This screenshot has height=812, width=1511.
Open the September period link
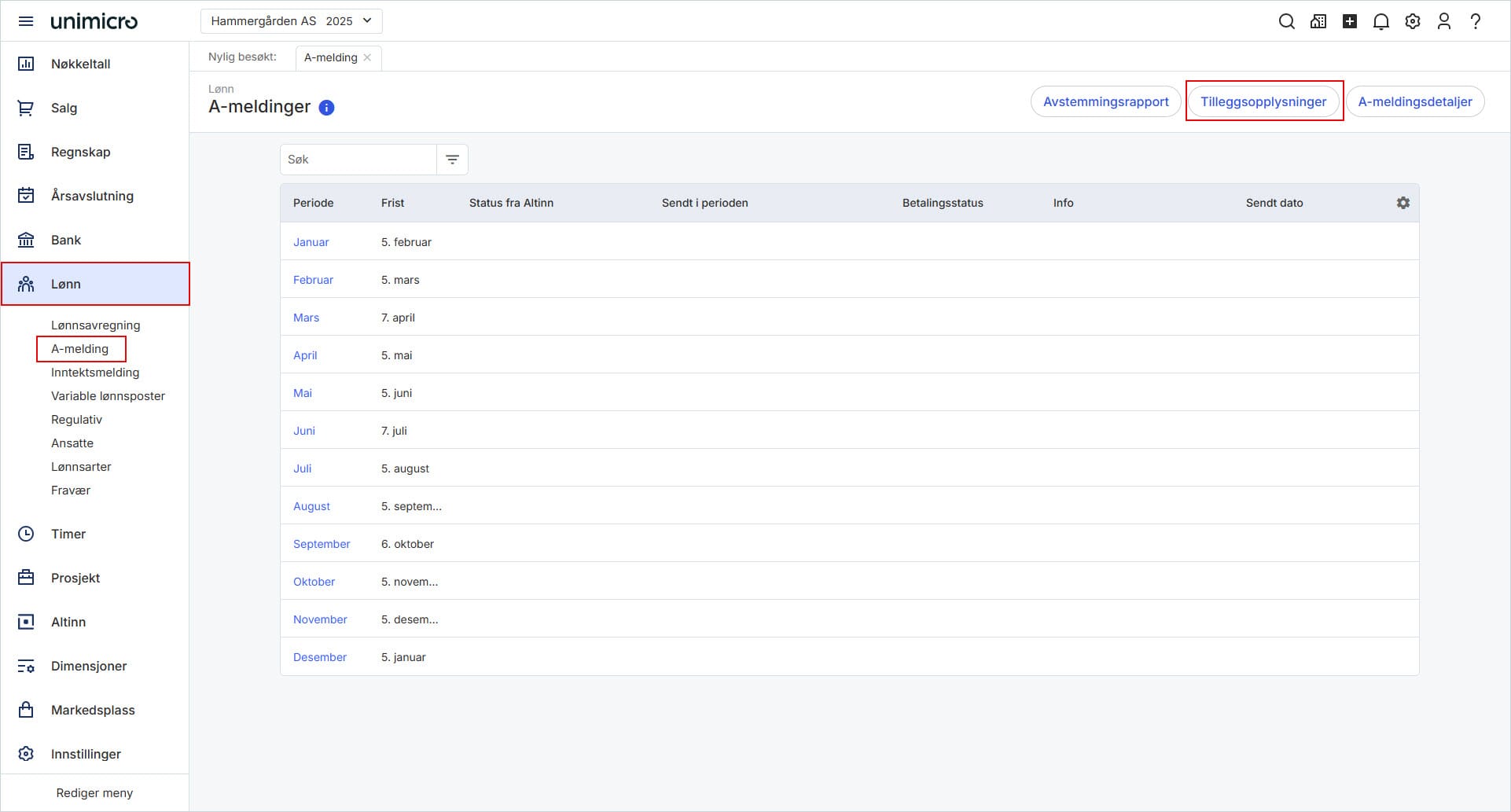click(x=322, y=544)
